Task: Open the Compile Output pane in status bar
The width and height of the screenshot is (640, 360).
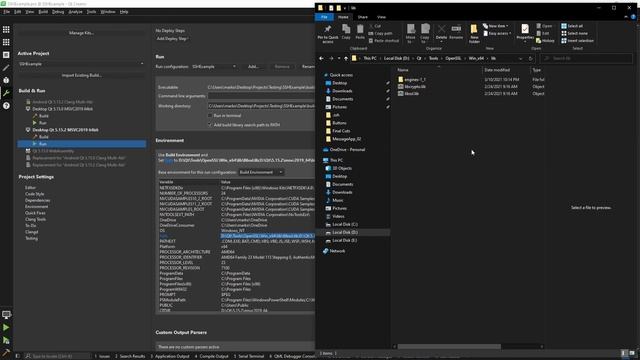Action: click(211, 356)
